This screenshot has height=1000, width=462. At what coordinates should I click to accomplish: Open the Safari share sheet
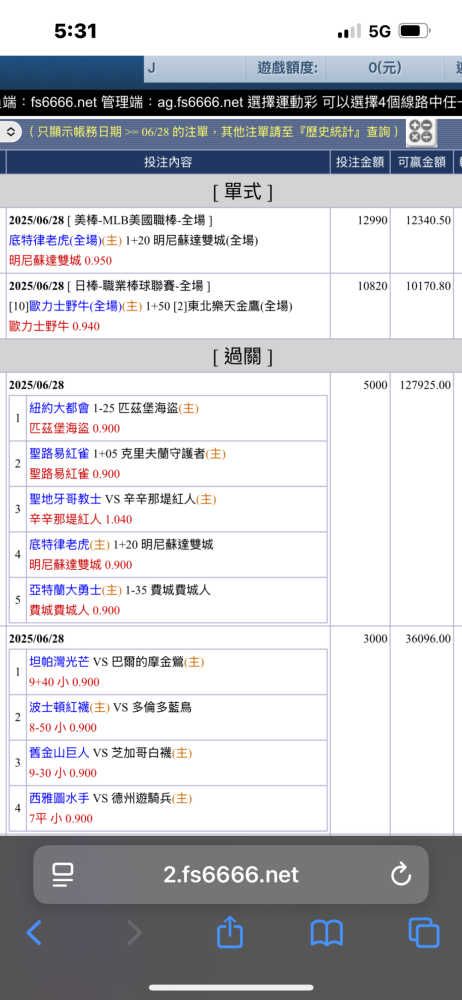[230, 931]
